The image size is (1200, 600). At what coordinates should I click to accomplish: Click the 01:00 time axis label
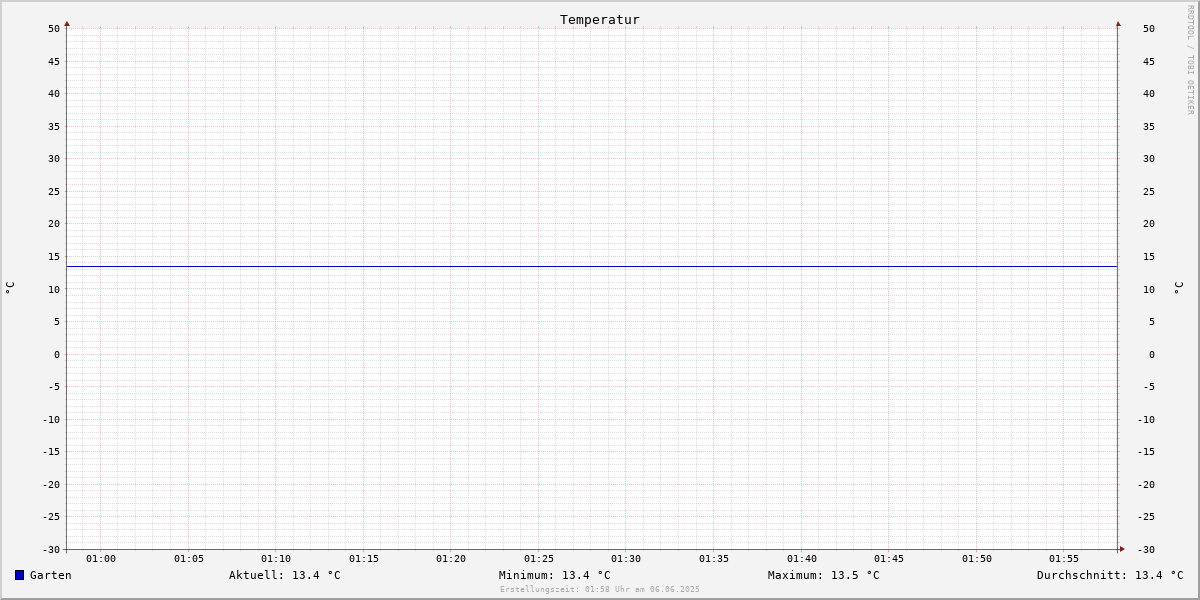coord(101,559)
